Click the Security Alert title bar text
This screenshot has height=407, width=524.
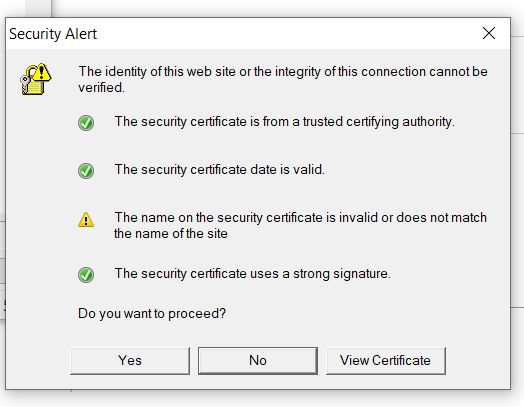click(x=53, y=34)
